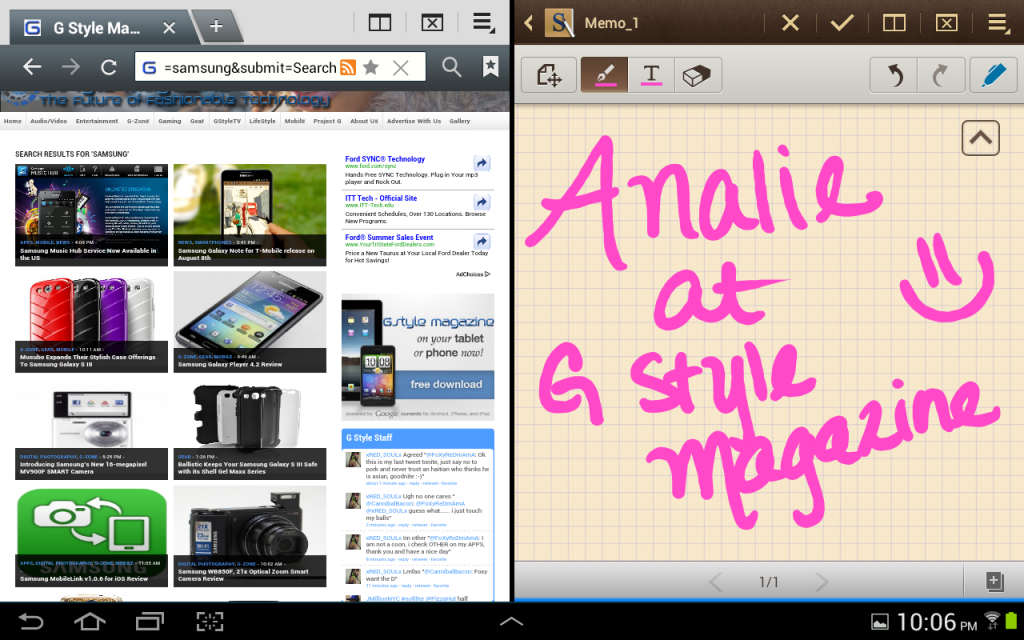
Task: Choose the eraser tool
Action: pos(698,75)
